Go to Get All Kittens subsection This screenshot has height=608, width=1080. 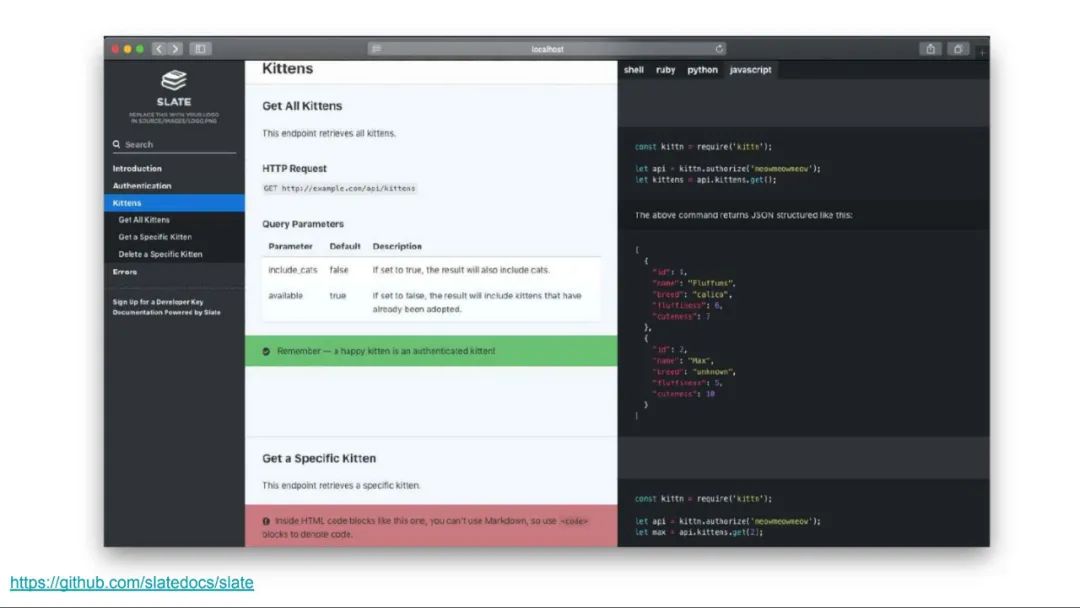pyautogui.click(x=144, y=220)
